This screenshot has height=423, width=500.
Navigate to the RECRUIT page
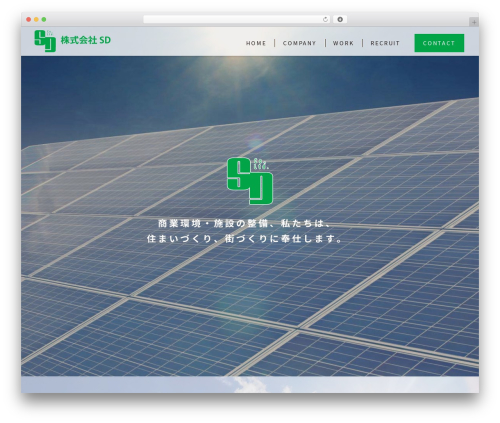pos(385,43)
